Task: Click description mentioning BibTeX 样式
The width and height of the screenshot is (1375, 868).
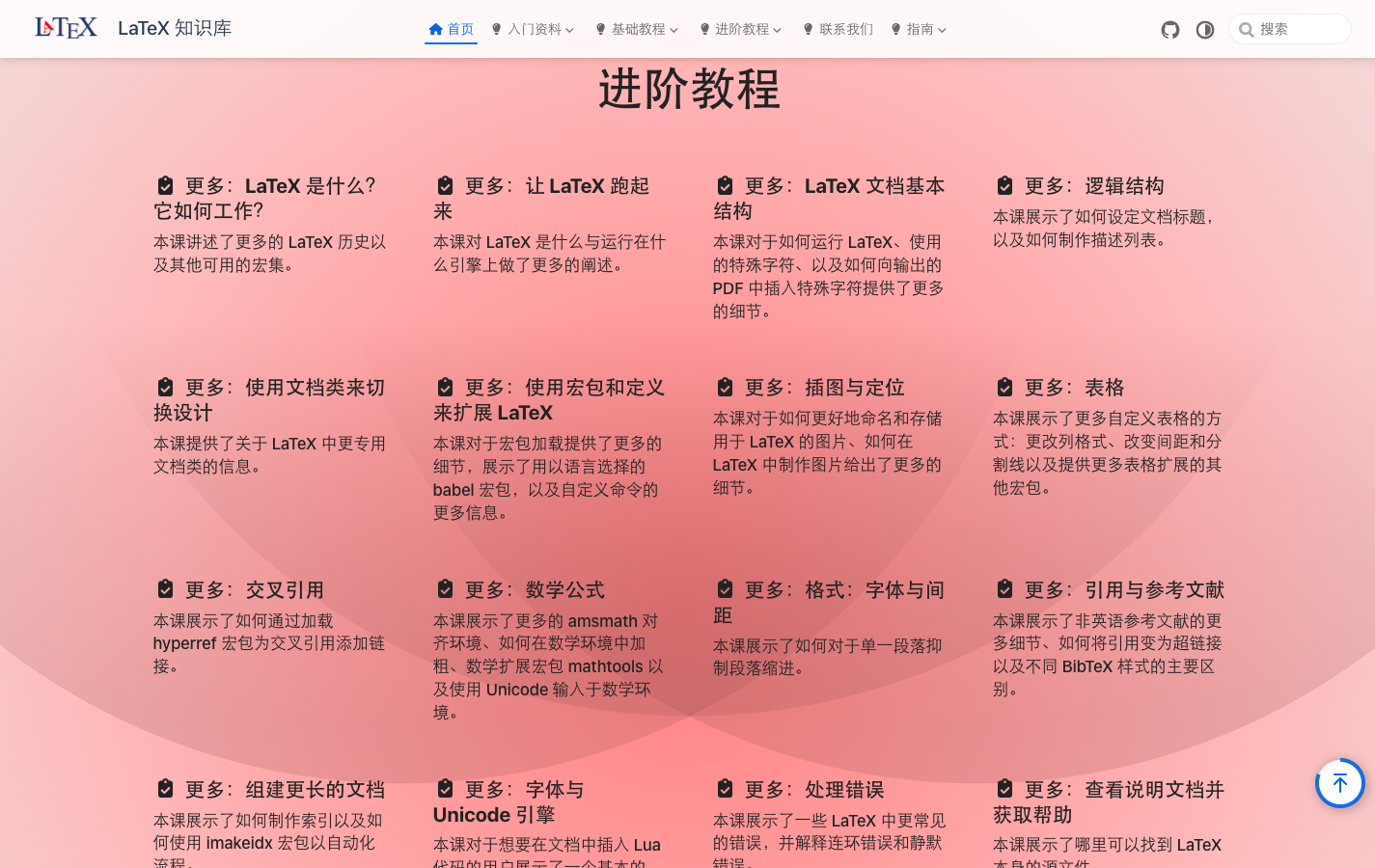Action: (x=1108, y=655)
